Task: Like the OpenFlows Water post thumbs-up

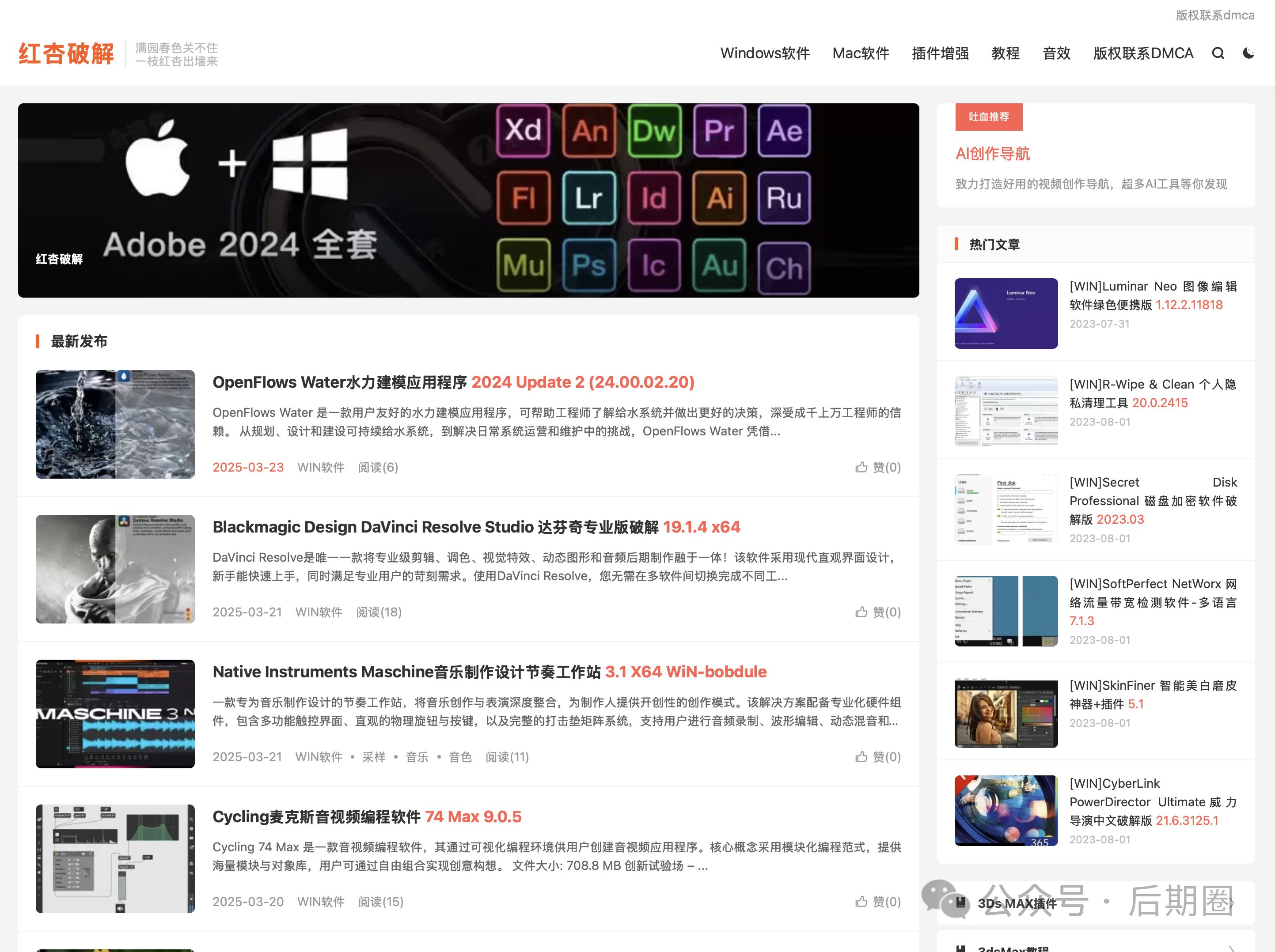Action: tap(861, 467)
